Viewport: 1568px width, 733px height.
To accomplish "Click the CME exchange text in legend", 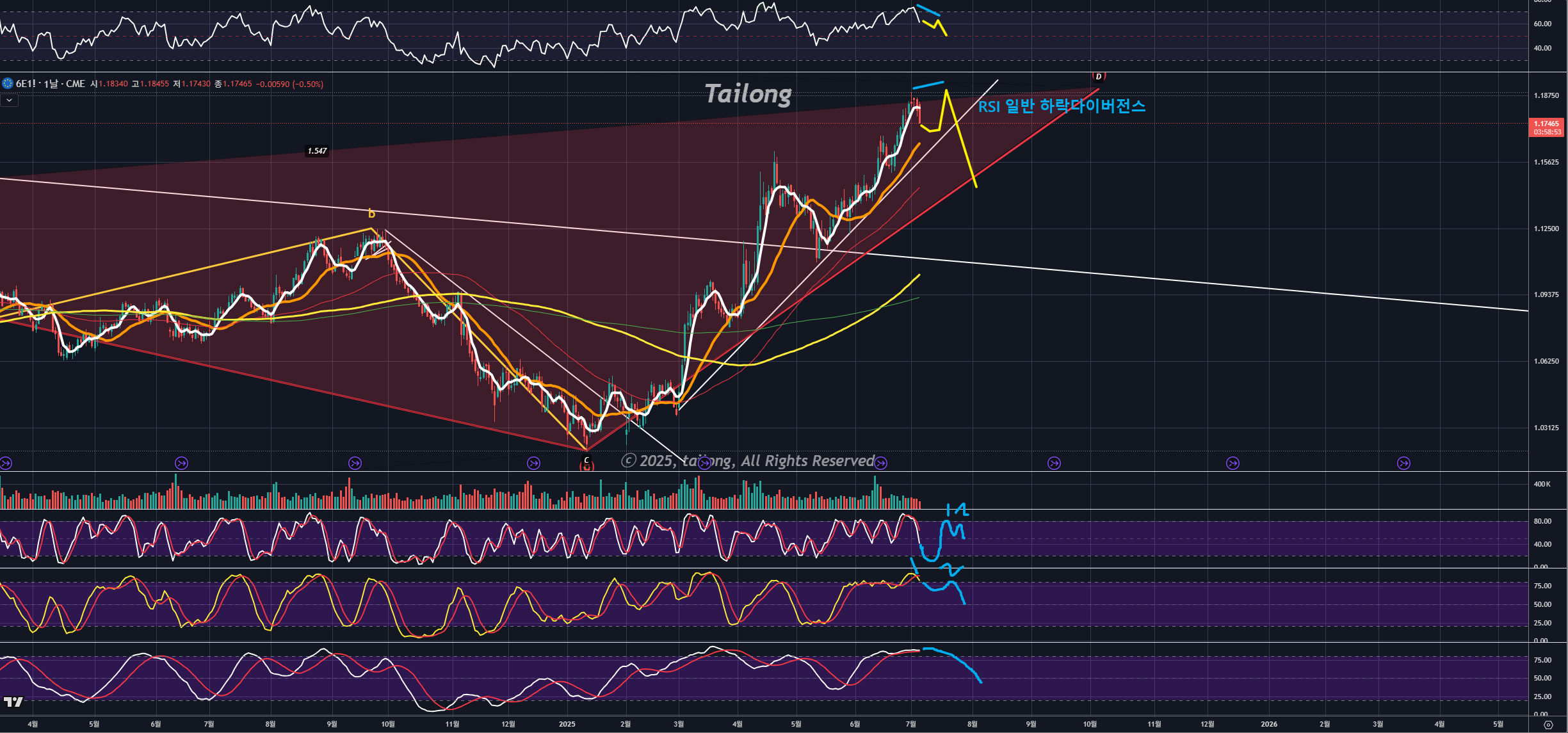I will (75, 84).
